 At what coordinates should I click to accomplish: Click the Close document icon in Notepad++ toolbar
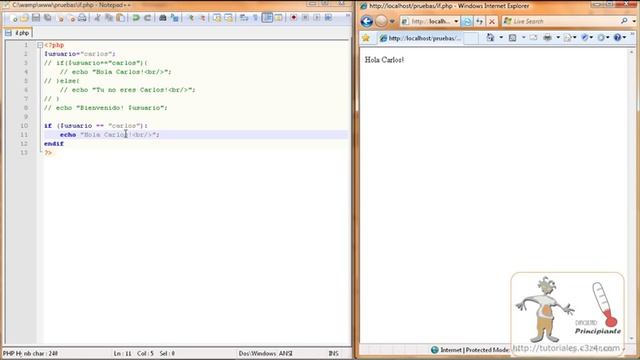point(60,18)
